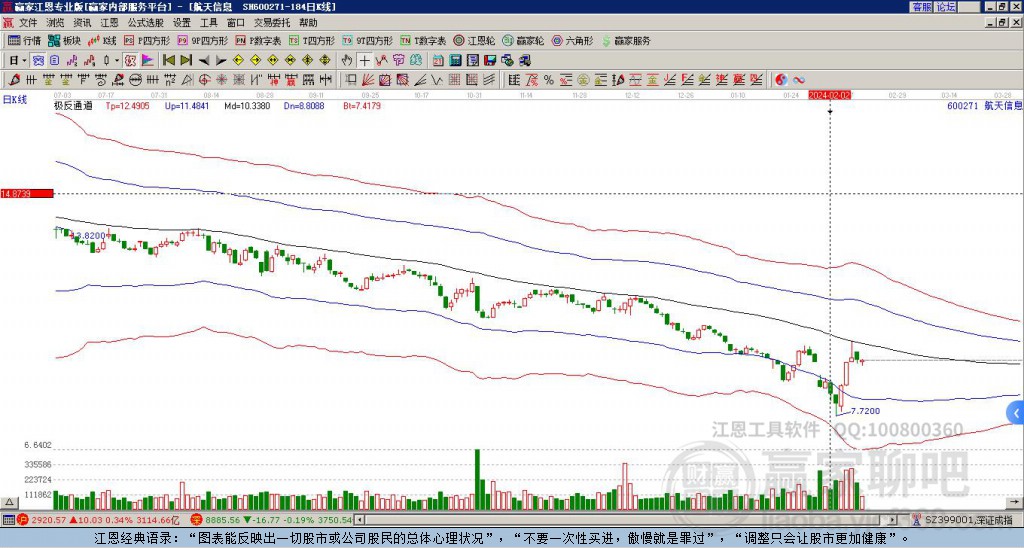Image resolution: width=1024 pixels, height=548 pixels.
Task: Open the 9P四方形 tool
Action: click(202, 40)
